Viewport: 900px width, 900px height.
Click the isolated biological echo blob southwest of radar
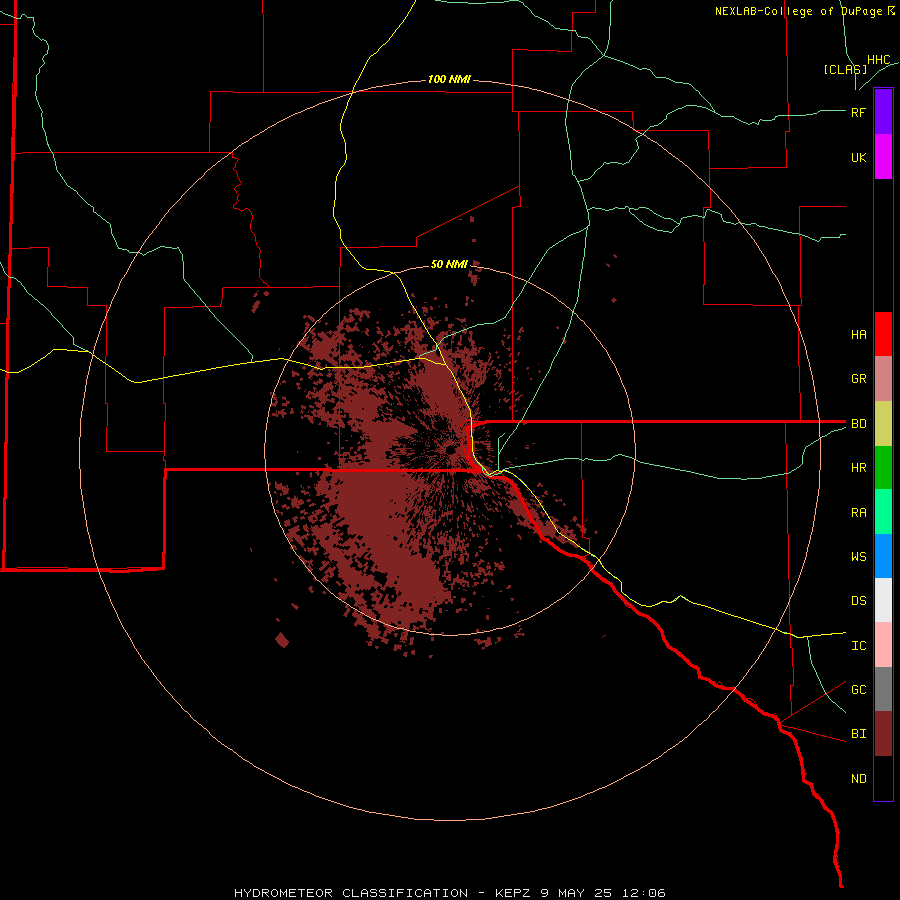pyautogui.click(x=282, y=640)
